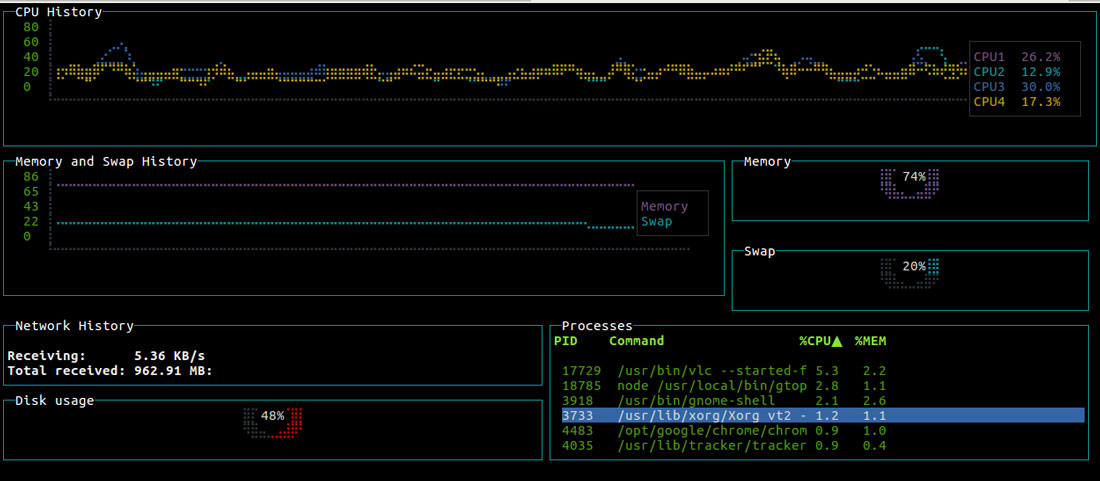Click the Swap label in the history legend
The height and width of the screenshot is (481, 1100).
656,222
